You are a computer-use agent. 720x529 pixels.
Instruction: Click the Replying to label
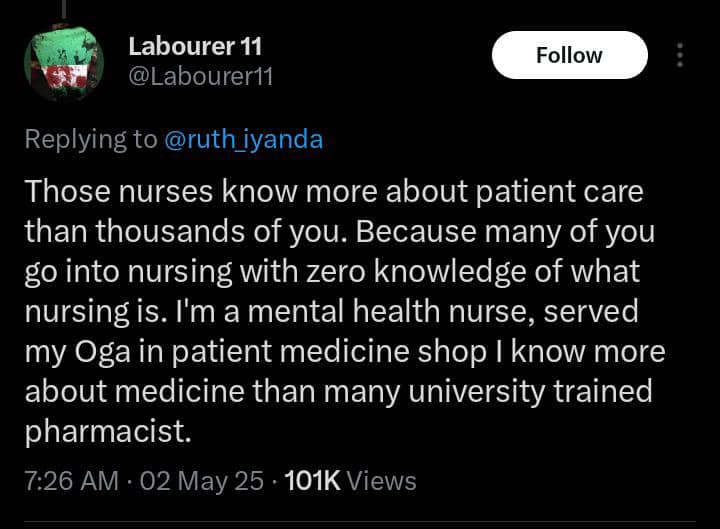click(x=91, y=140)
